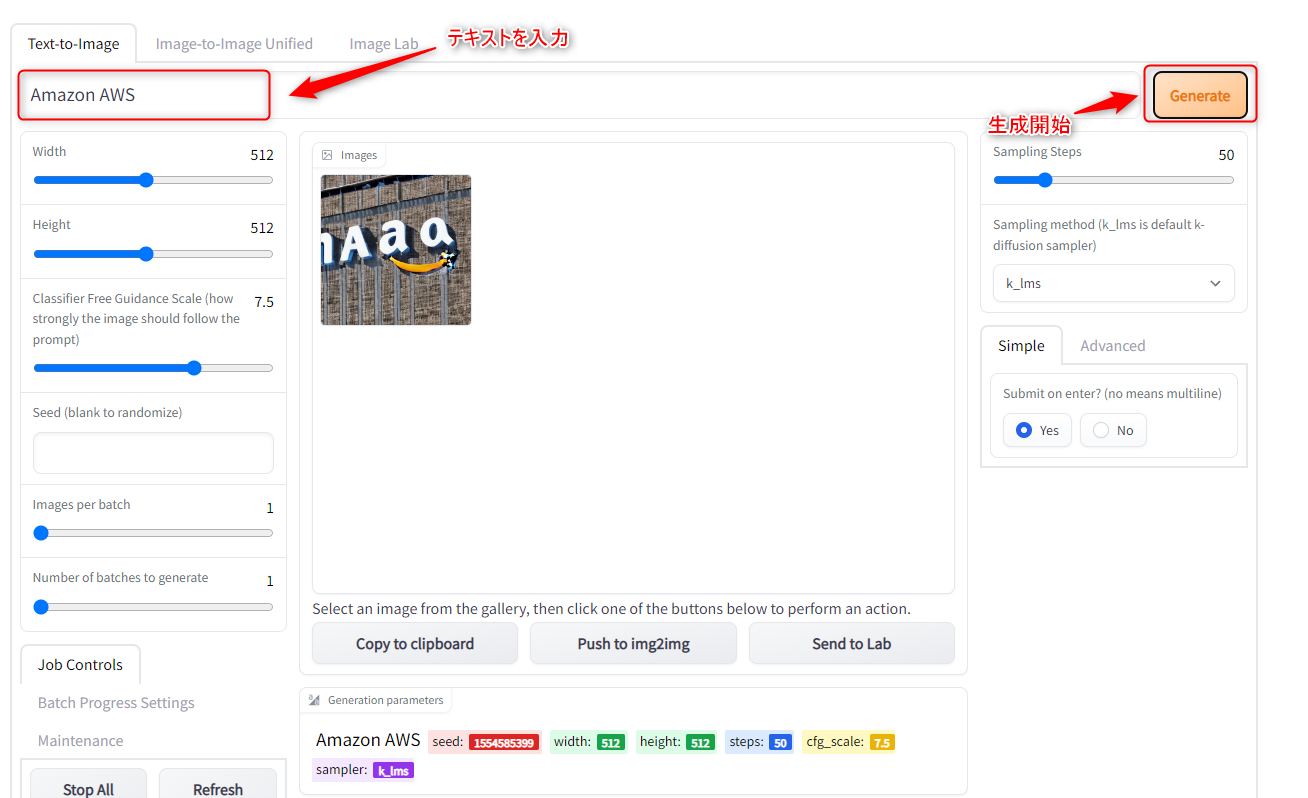Click the Seed input field
This screenshot has width=1308, height=798.
click(153, 453)
